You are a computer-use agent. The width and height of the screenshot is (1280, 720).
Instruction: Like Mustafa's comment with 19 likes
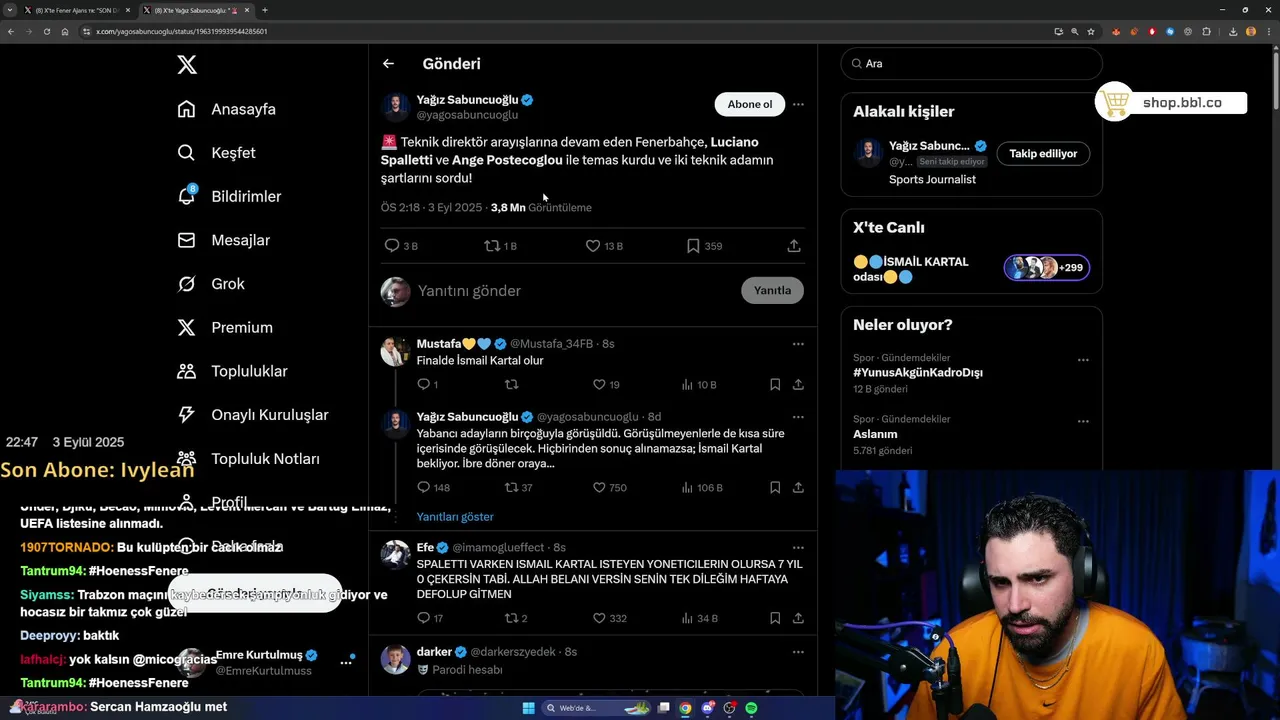pyautogui.click(x=599, y=384)
